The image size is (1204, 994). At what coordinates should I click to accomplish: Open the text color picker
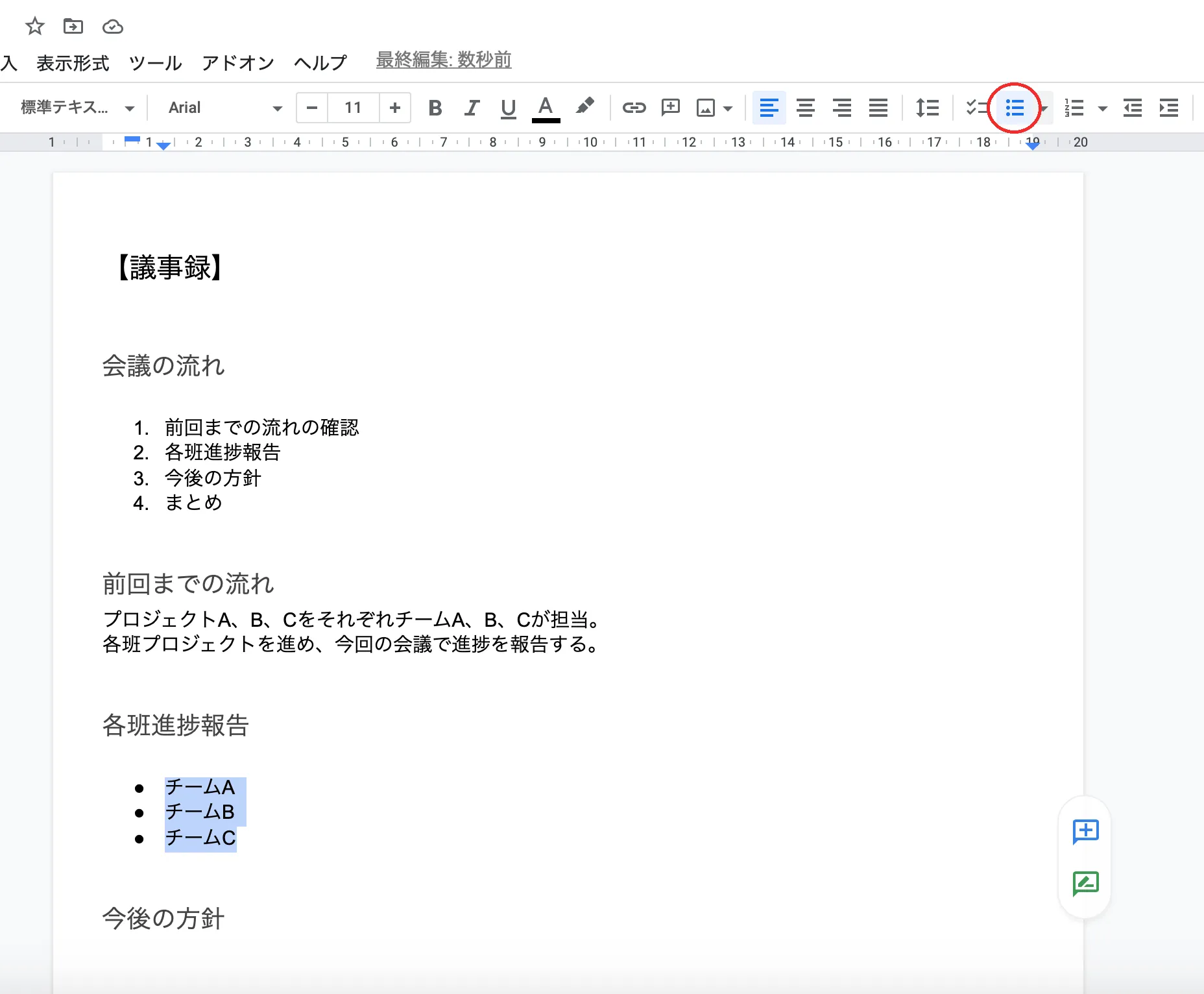546,108
